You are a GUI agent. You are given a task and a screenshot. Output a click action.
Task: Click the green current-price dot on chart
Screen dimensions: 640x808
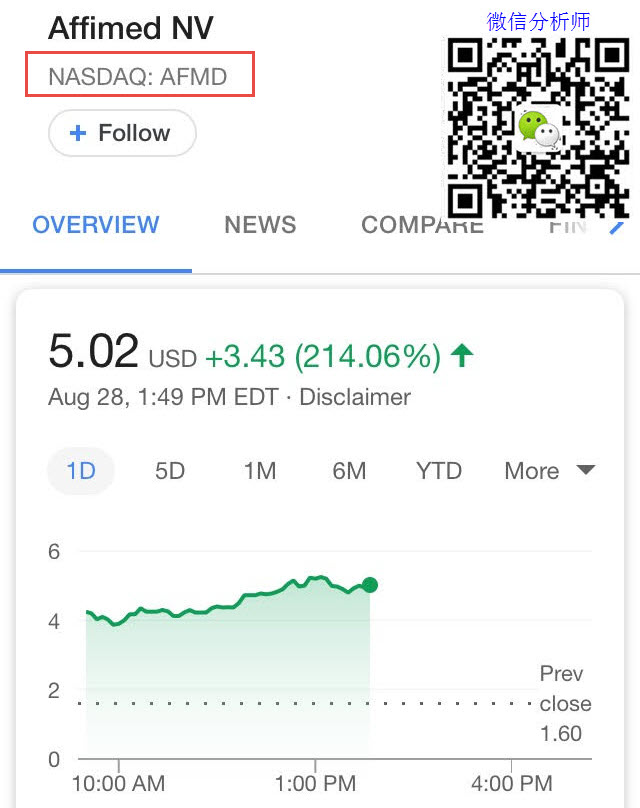coord(369,585)
